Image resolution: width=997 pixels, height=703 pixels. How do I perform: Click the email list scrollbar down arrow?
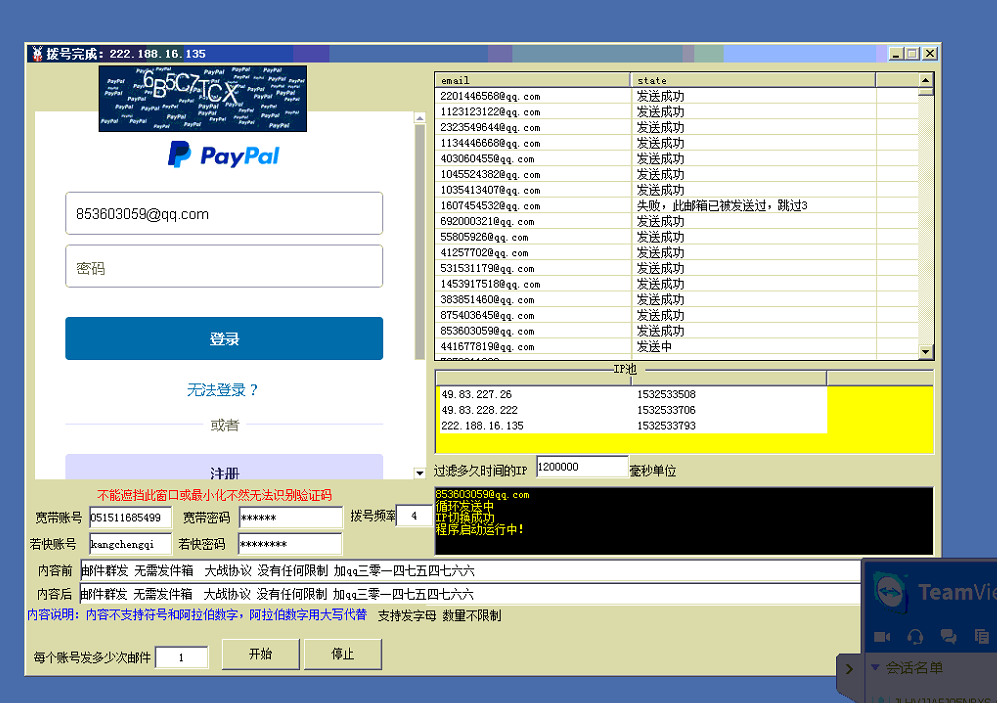point(926,351)
